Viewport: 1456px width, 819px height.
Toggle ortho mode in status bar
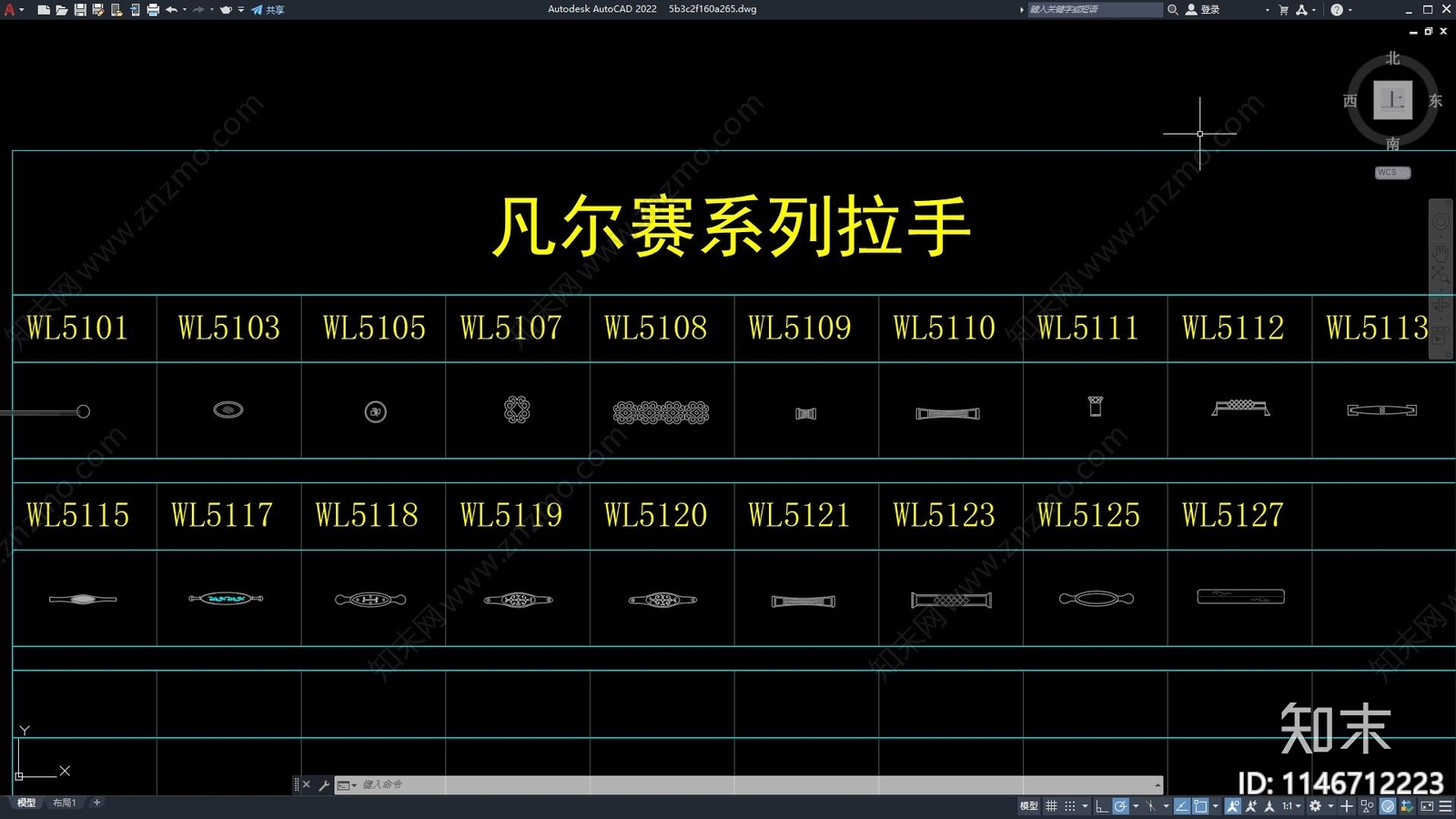point(1101,806)
